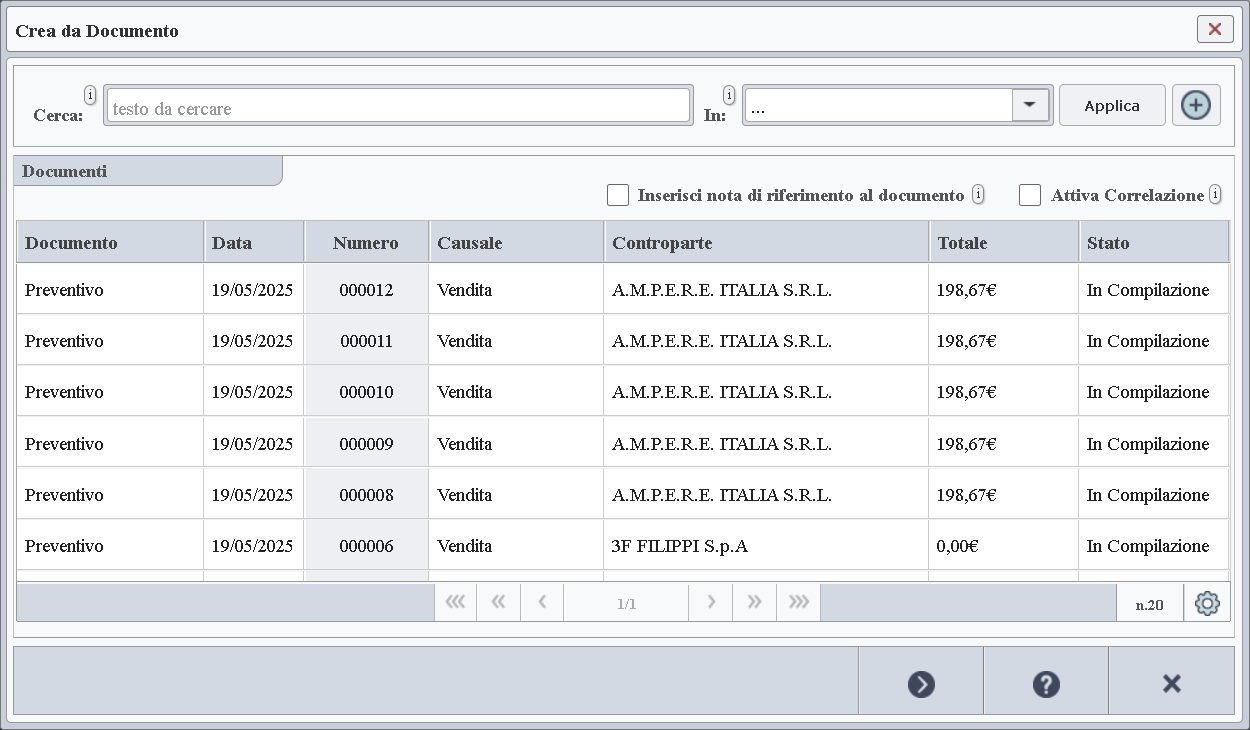Viewport: 1250px width, 730px height.
Task: Click the 0,00€ total cell
Action: point(1003,546)
